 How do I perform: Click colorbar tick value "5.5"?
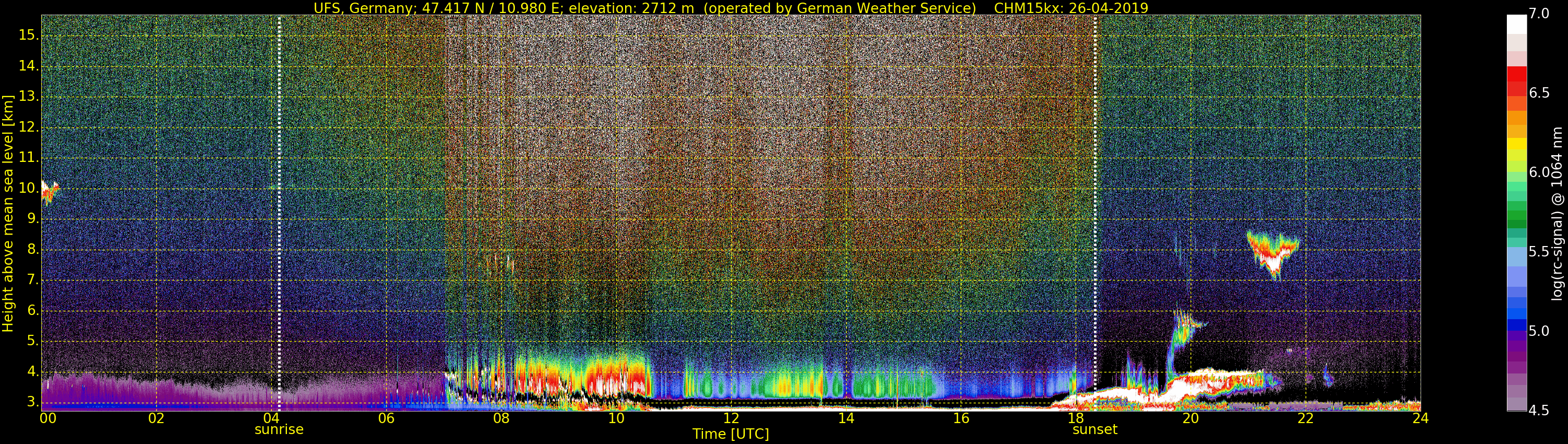click(1539, 252)
